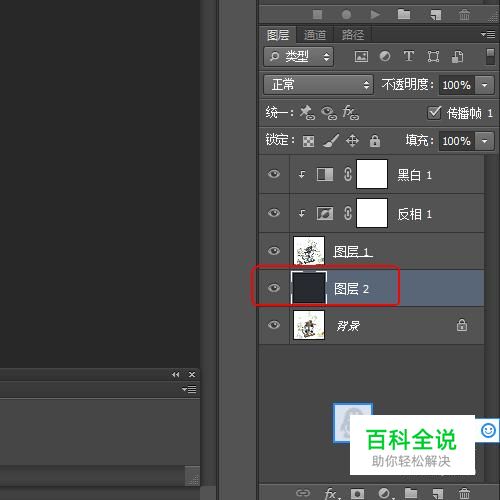Screen dimensions: 500x500
Task: Create new fill or adjustment layer
Action: [x=385, y=493]
